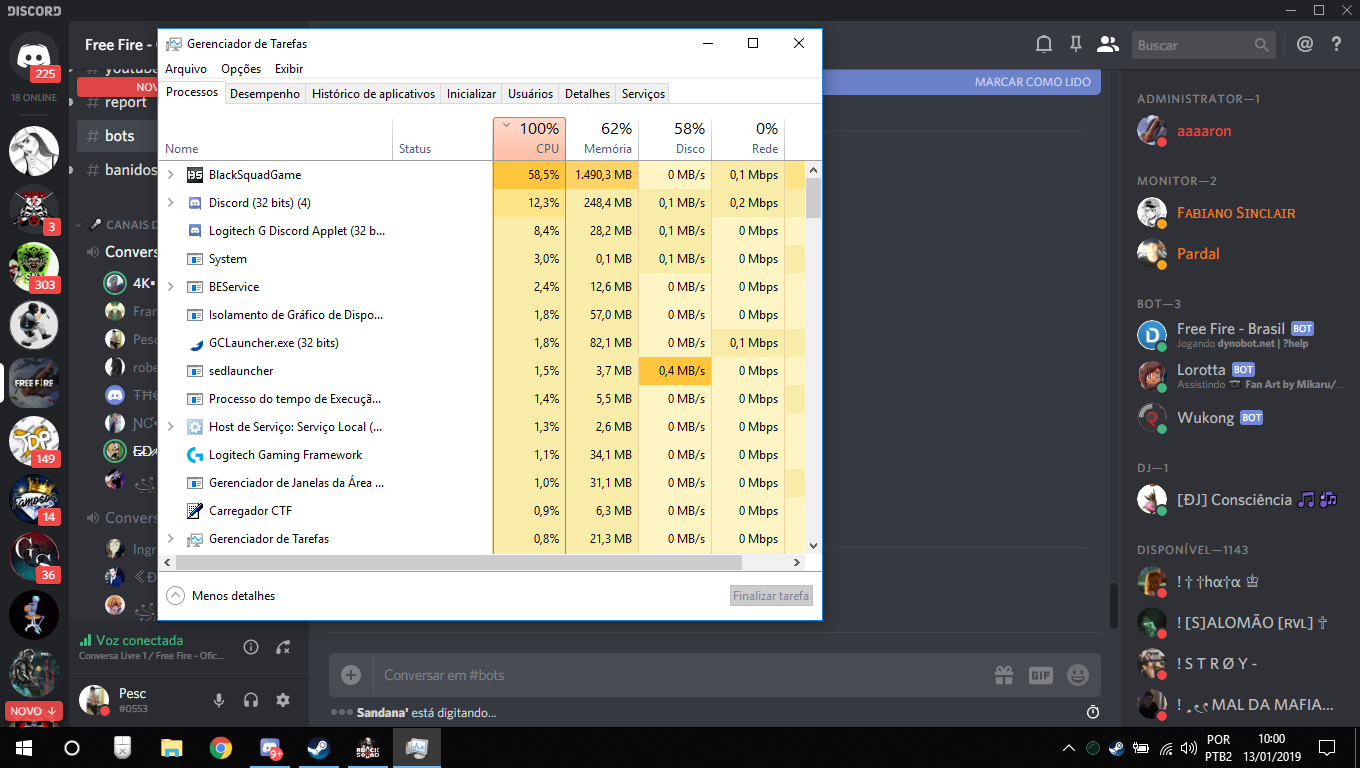
Task: Select sedlauncher process row
Action: pos(482,371)
